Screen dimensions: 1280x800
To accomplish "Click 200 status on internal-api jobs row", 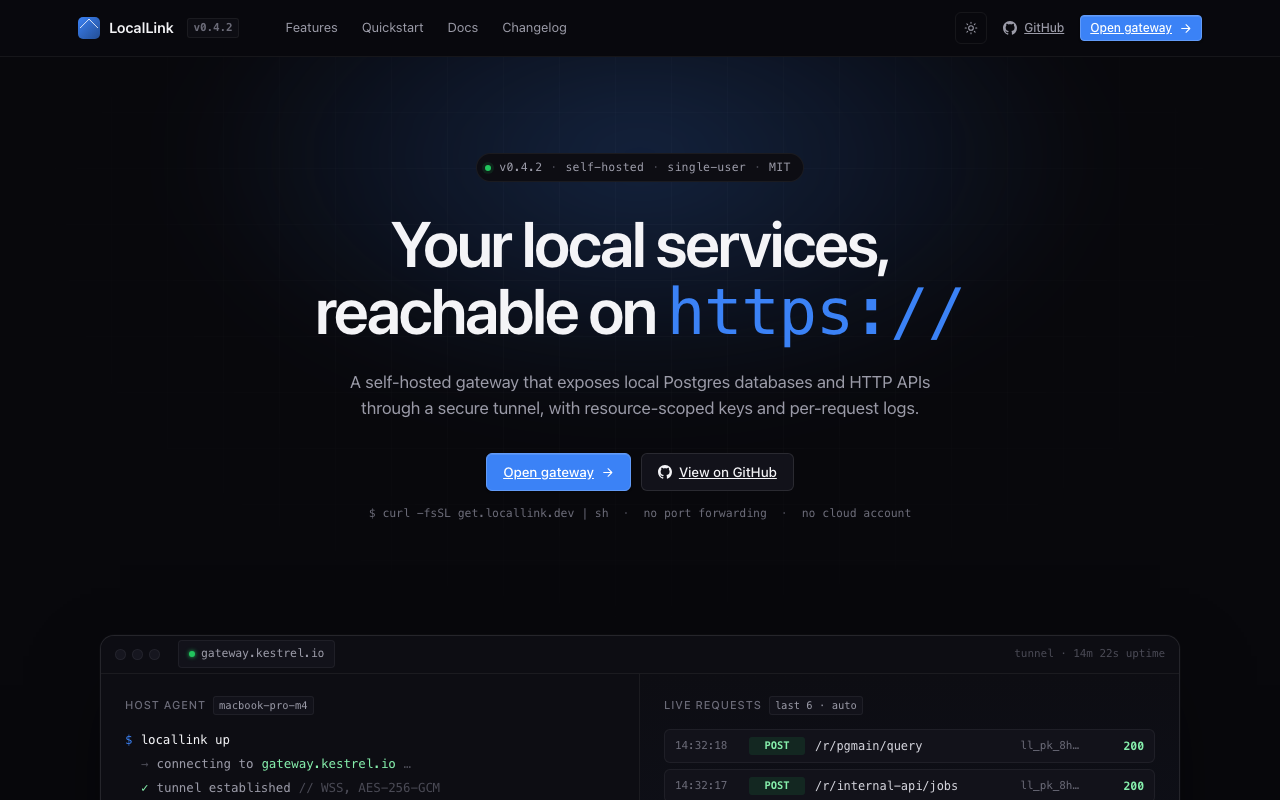I will (1133, 786).
